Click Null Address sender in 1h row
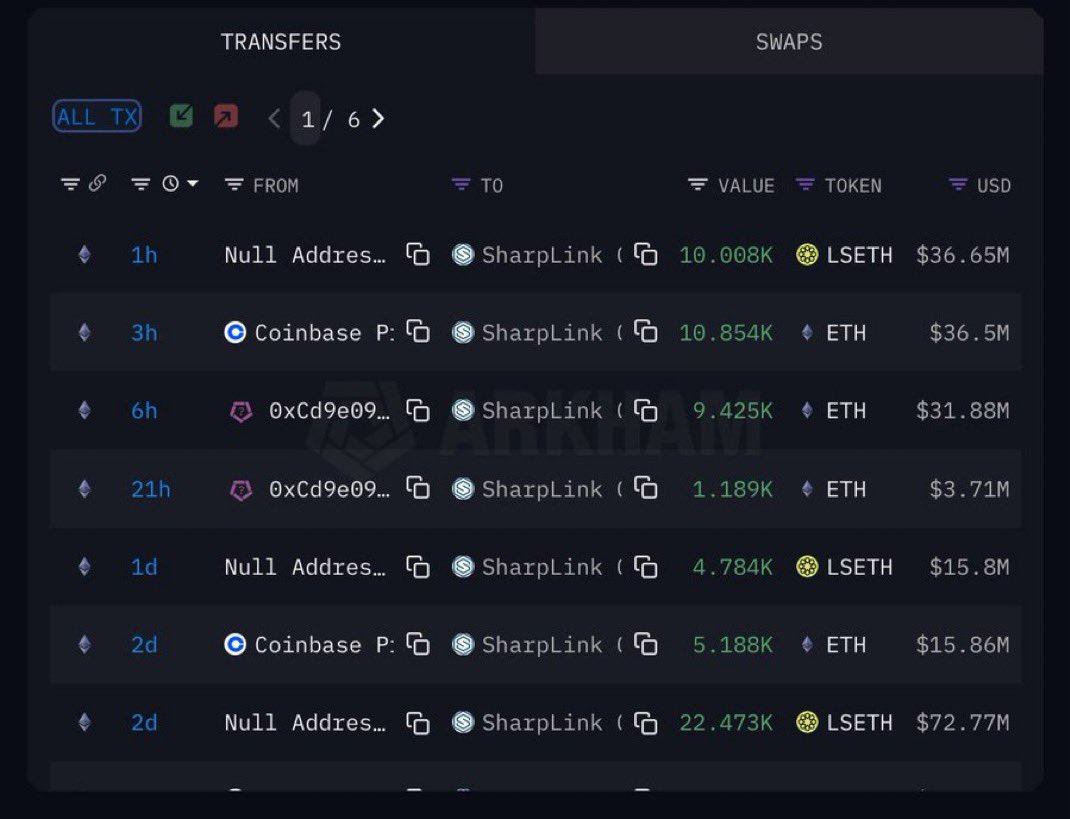The height and width of the screenshot is (819, 1070). pos(305,255)
